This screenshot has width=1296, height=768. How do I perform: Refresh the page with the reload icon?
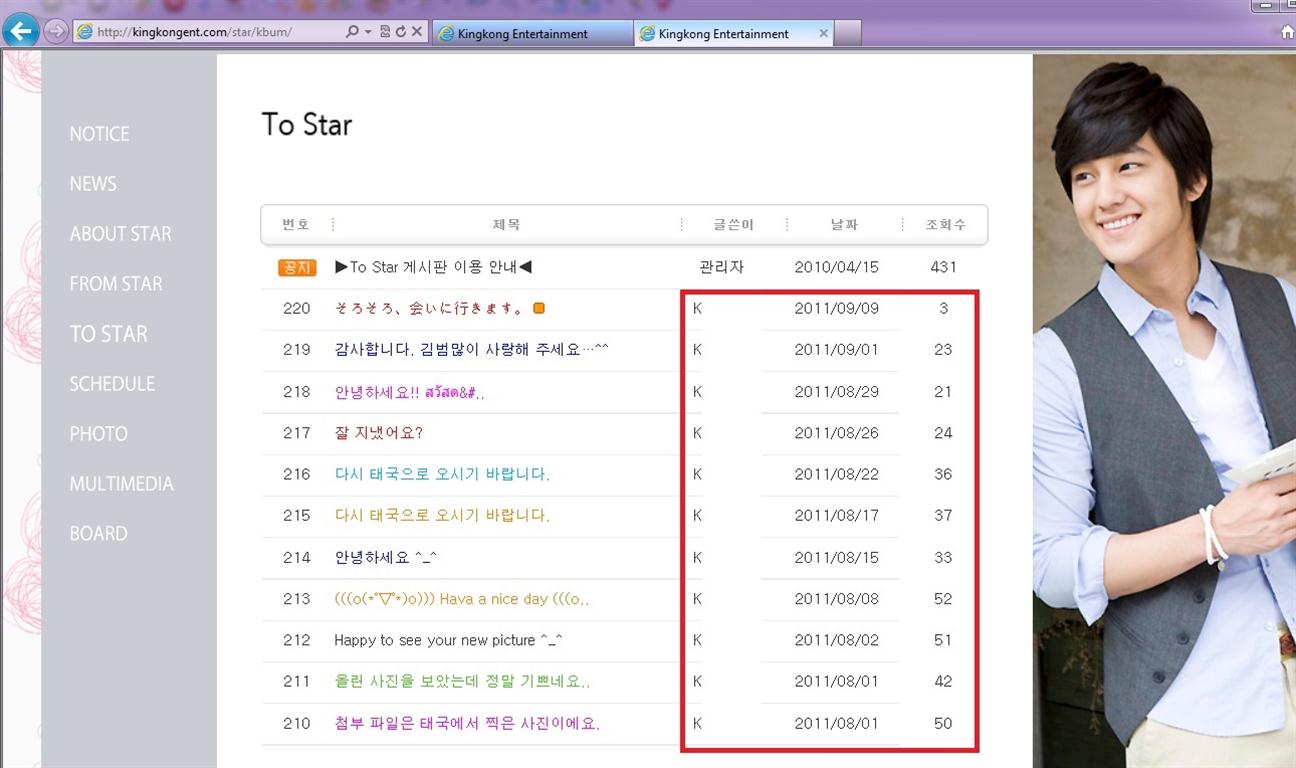pyautogui.click(x=401, y=32)
